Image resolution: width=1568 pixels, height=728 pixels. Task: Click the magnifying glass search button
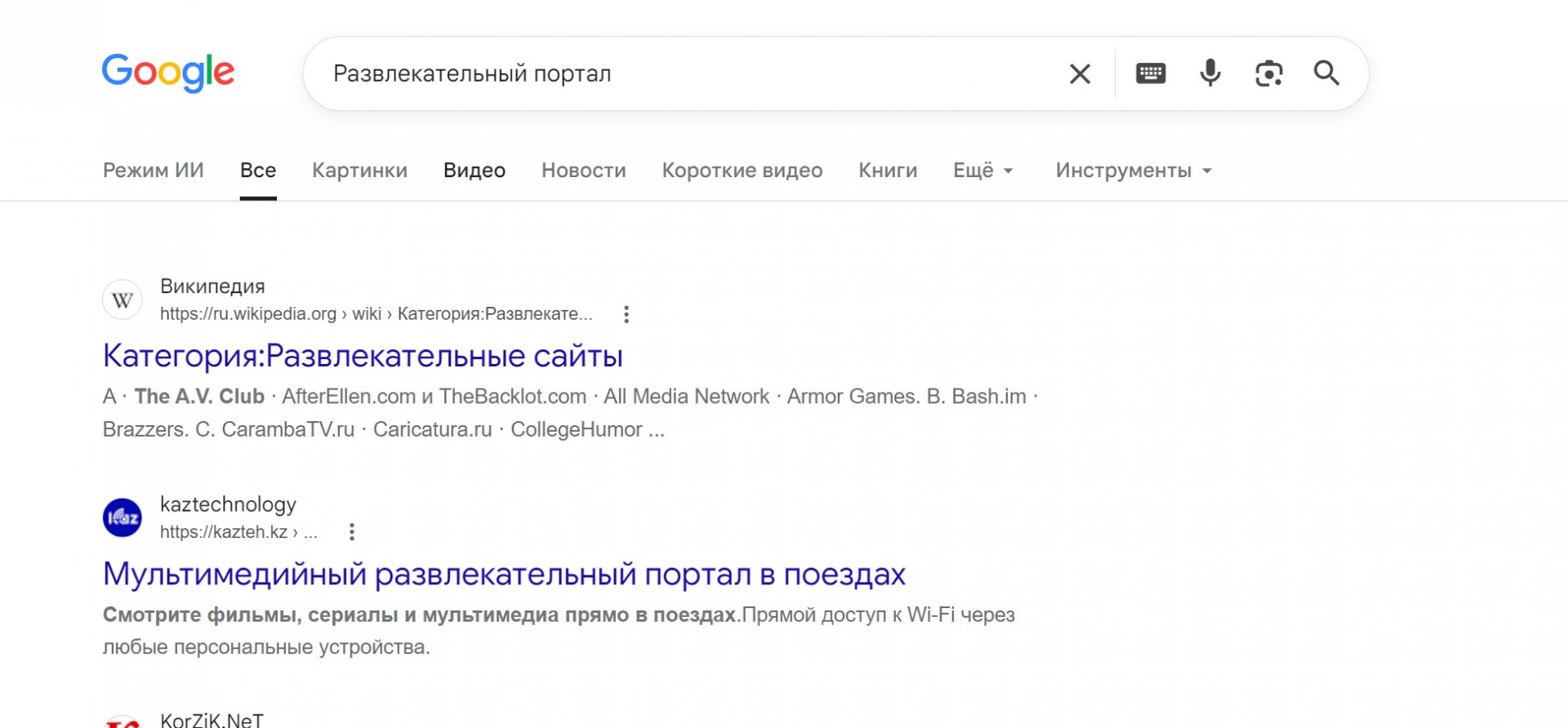(x=1326, y=73)
